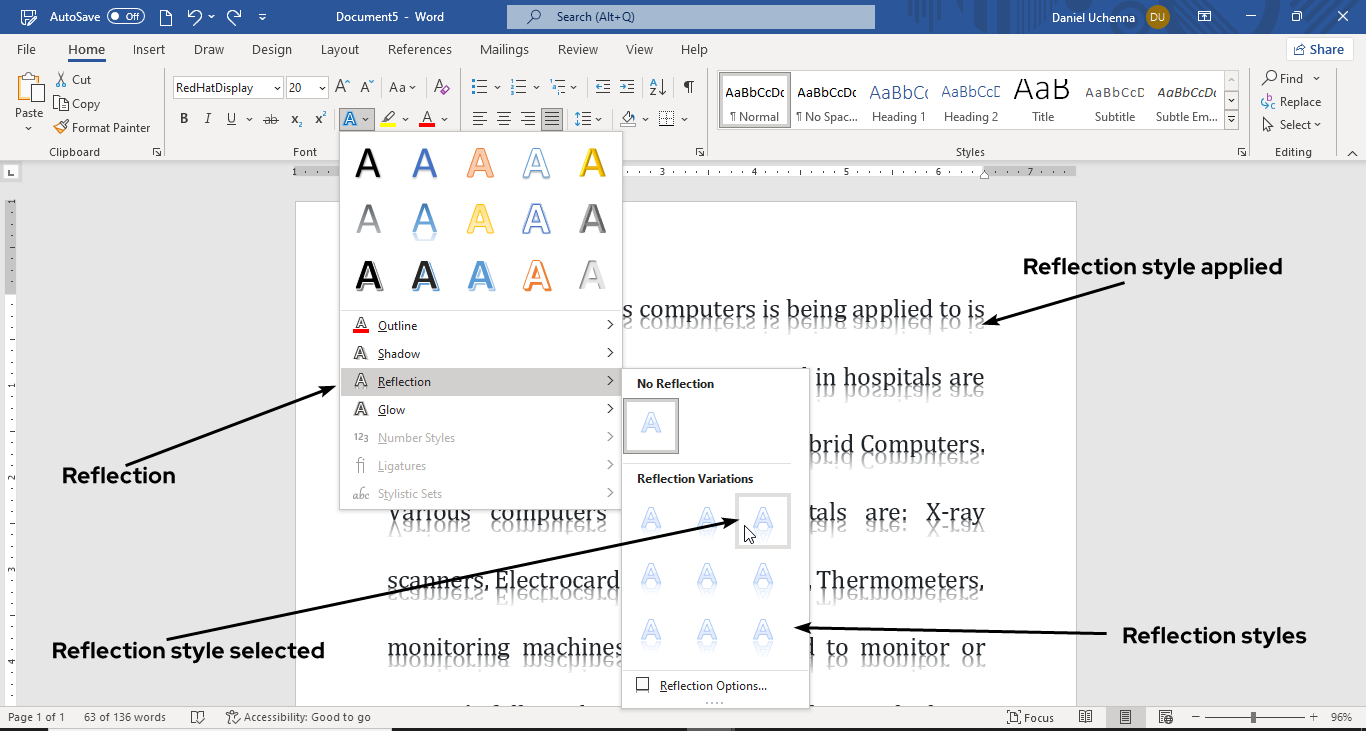Click the Share button

1318,50
